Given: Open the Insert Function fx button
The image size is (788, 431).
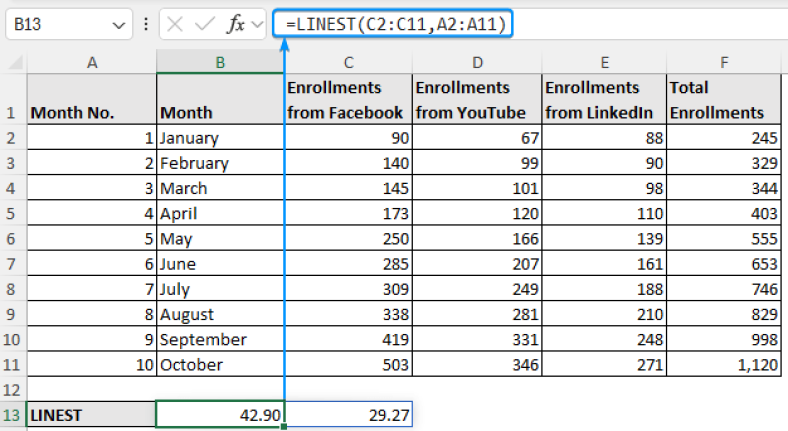Looking at the screenshot, I should (x=236, y=24).
